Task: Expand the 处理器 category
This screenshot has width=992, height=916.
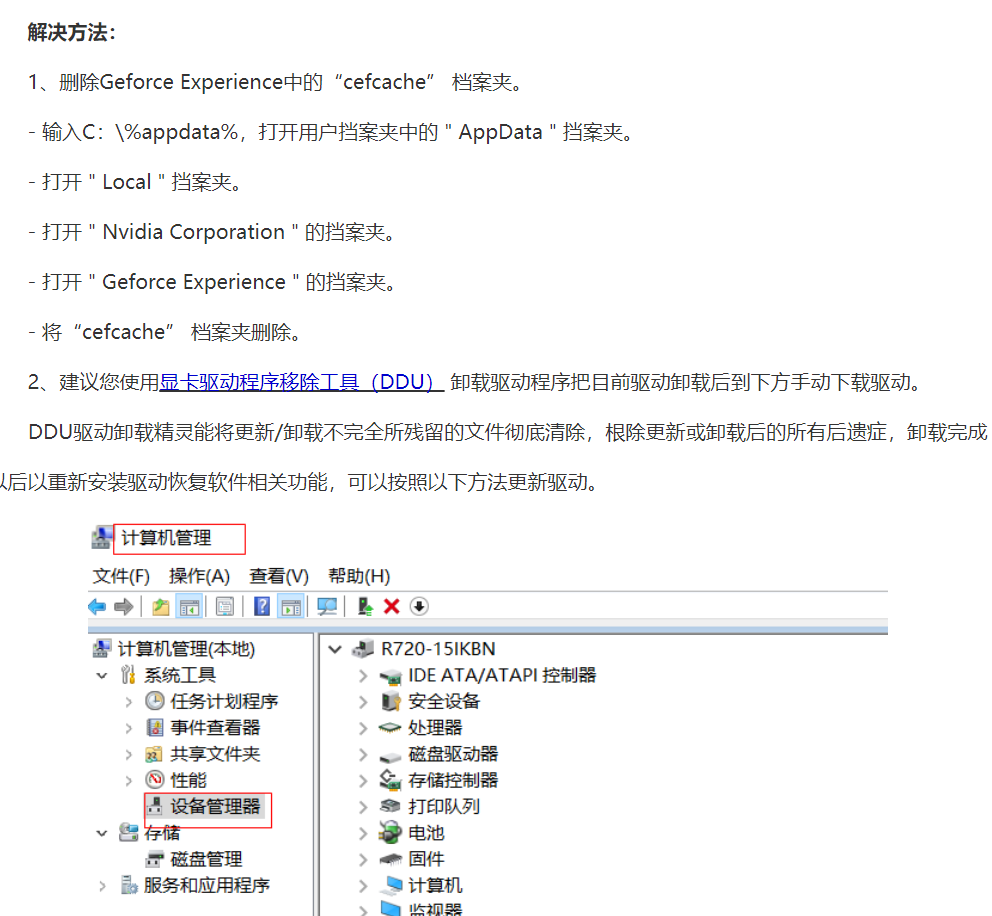Action: click(363, 728)
